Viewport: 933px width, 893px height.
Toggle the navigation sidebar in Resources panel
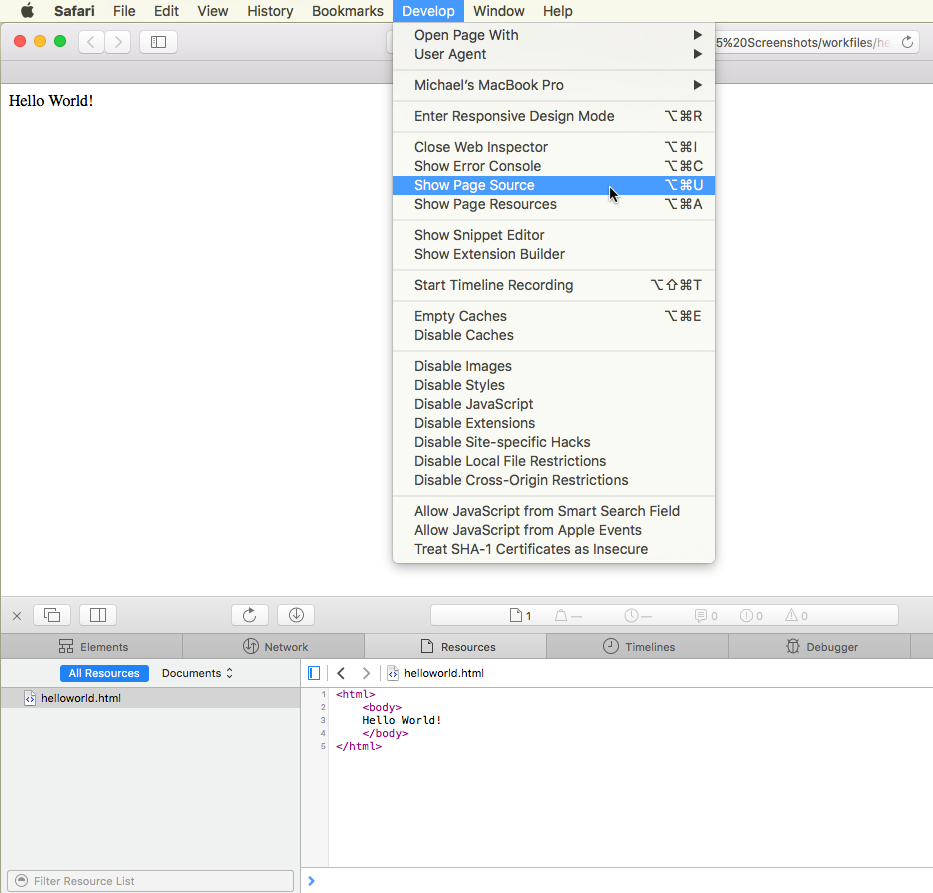pyautogui.click(x=314, y=673)
